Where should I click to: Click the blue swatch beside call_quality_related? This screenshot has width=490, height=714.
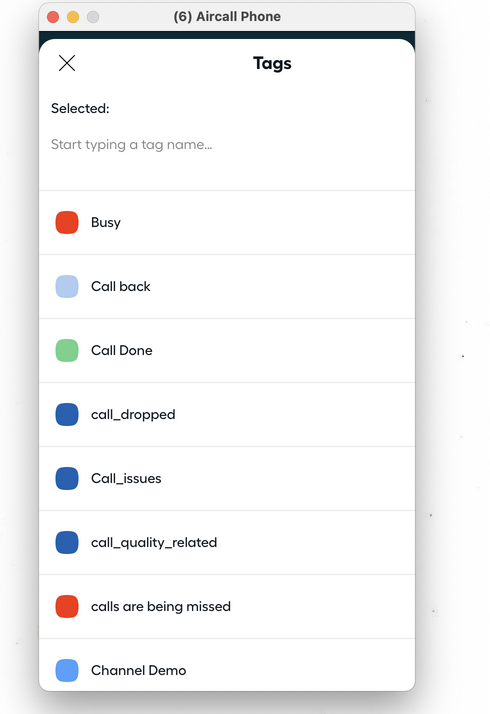(67, 542)
